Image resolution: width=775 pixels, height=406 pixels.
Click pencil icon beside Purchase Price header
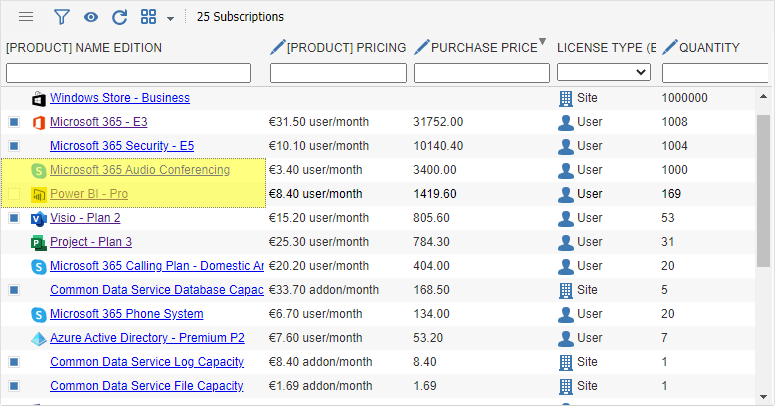pos(422,47)
